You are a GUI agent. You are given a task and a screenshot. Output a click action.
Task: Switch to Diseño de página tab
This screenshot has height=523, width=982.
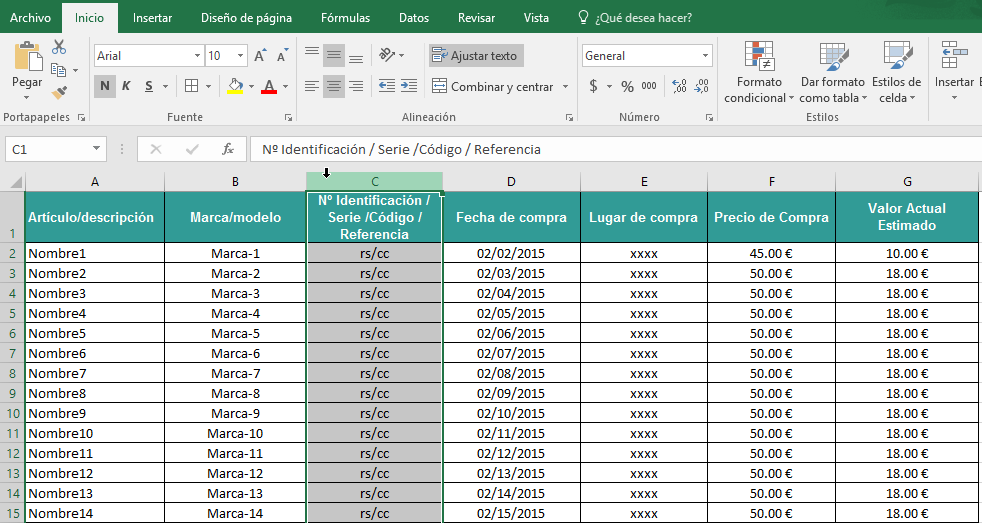point(246,18)
